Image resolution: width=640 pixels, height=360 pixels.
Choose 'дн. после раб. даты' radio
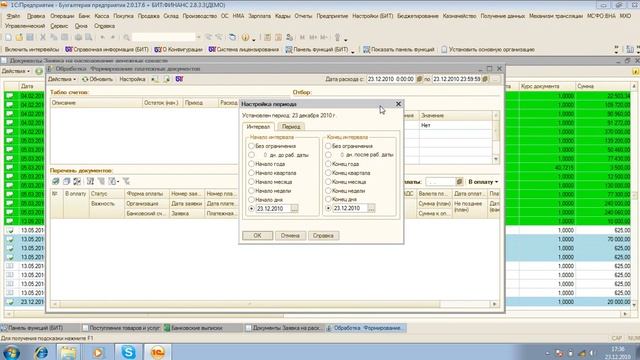tap(328, 155)
